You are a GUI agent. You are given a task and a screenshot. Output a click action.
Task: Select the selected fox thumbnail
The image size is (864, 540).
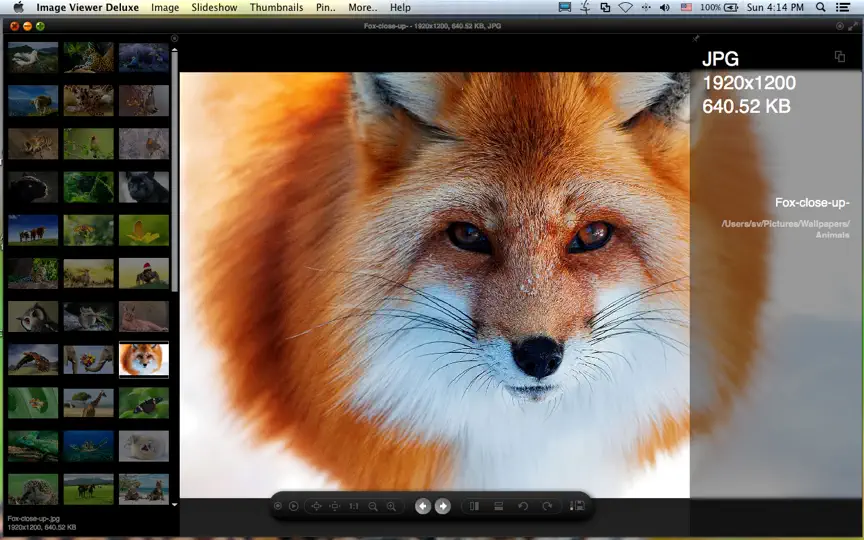[144, 360]
